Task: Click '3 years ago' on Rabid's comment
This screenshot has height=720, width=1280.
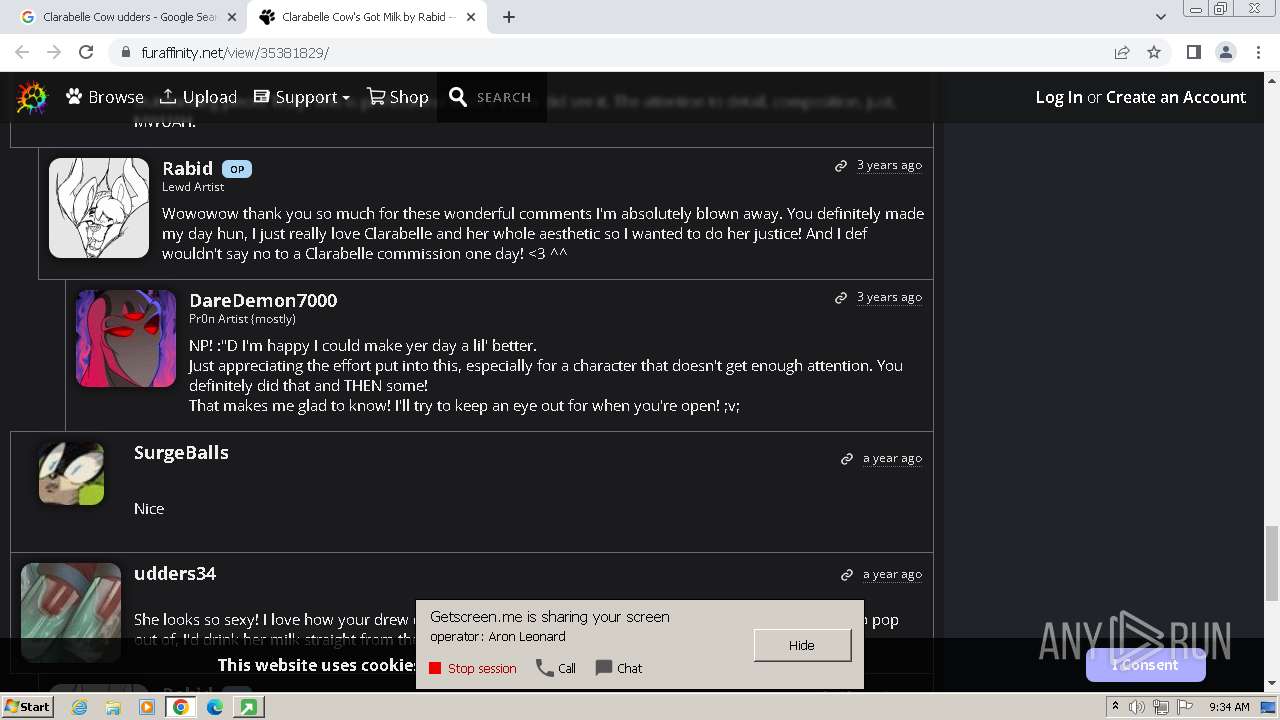Action: point(889,165)
